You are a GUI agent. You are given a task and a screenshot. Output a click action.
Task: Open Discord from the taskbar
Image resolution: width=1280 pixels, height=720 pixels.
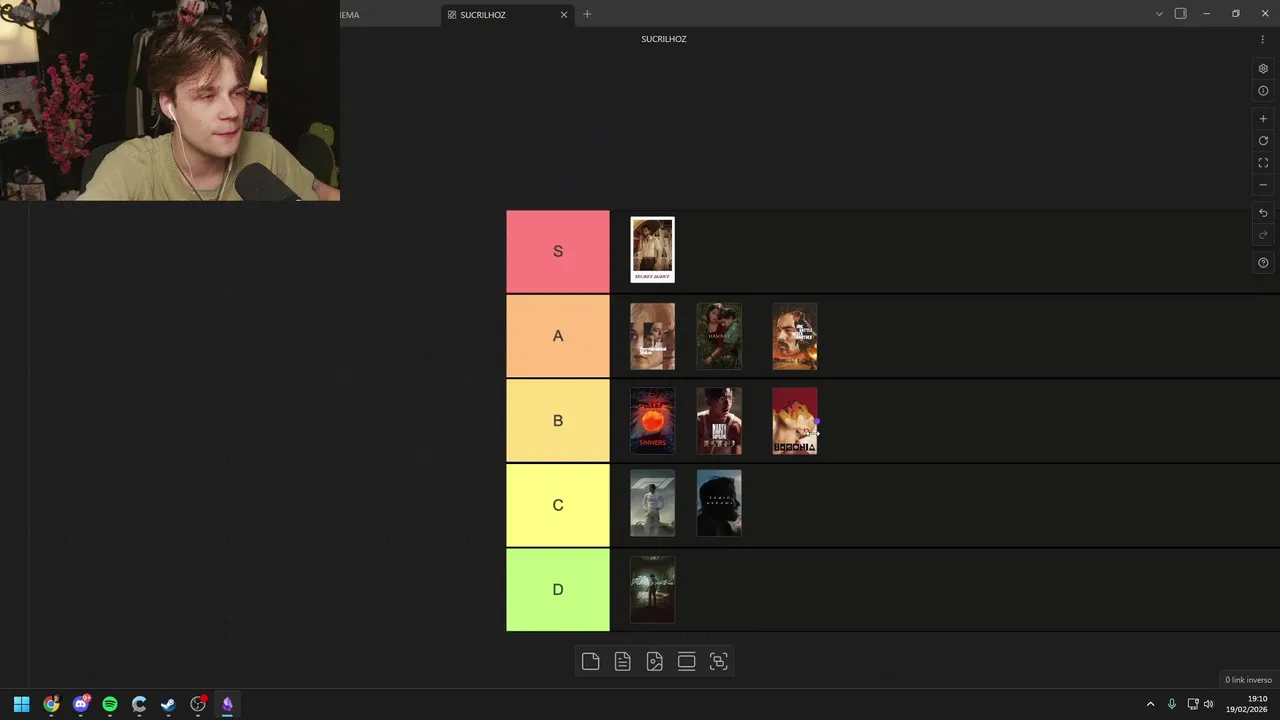click(81, 704)
